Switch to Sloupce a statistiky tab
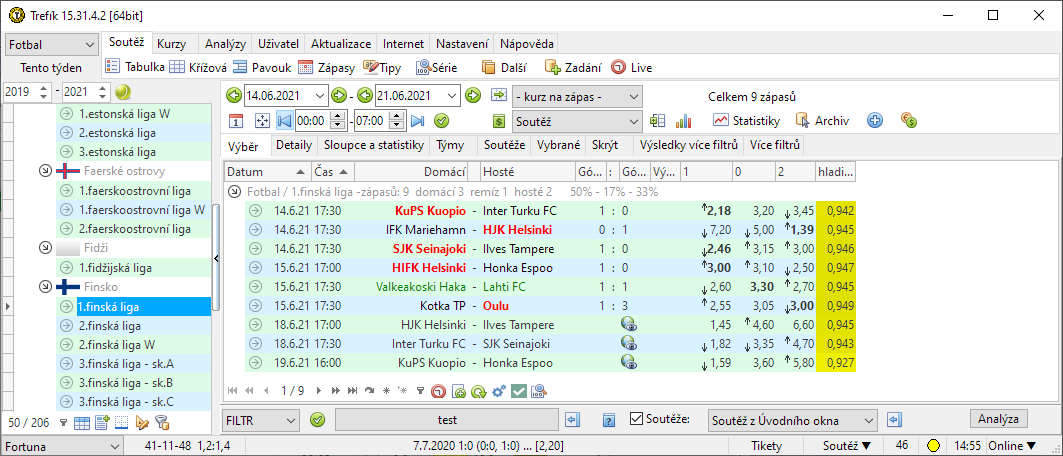 pyautogui.click(x=374, y=145)
